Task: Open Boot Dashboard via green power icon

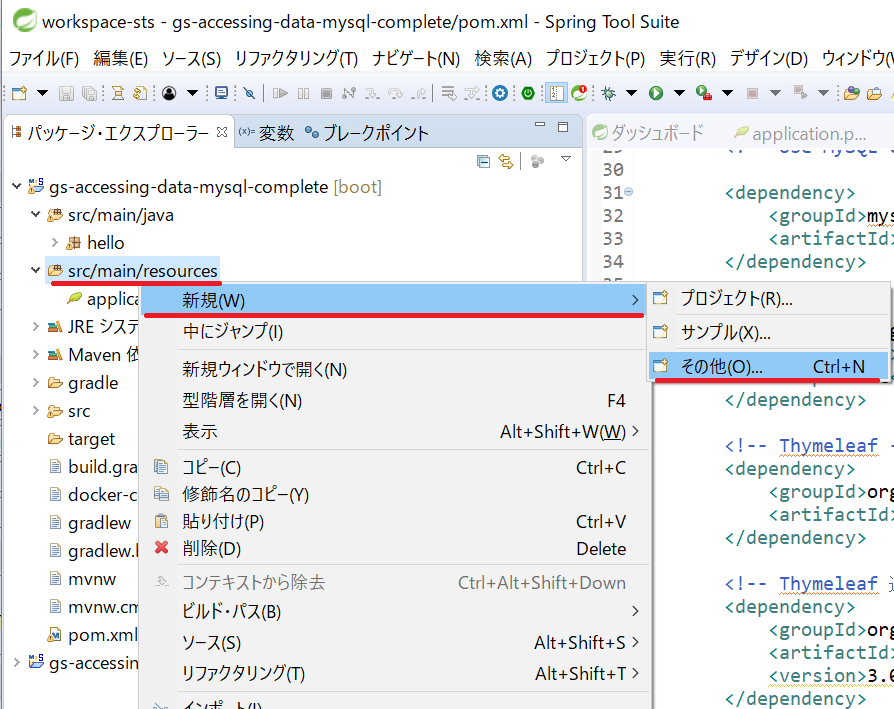Action: [528, 93]
